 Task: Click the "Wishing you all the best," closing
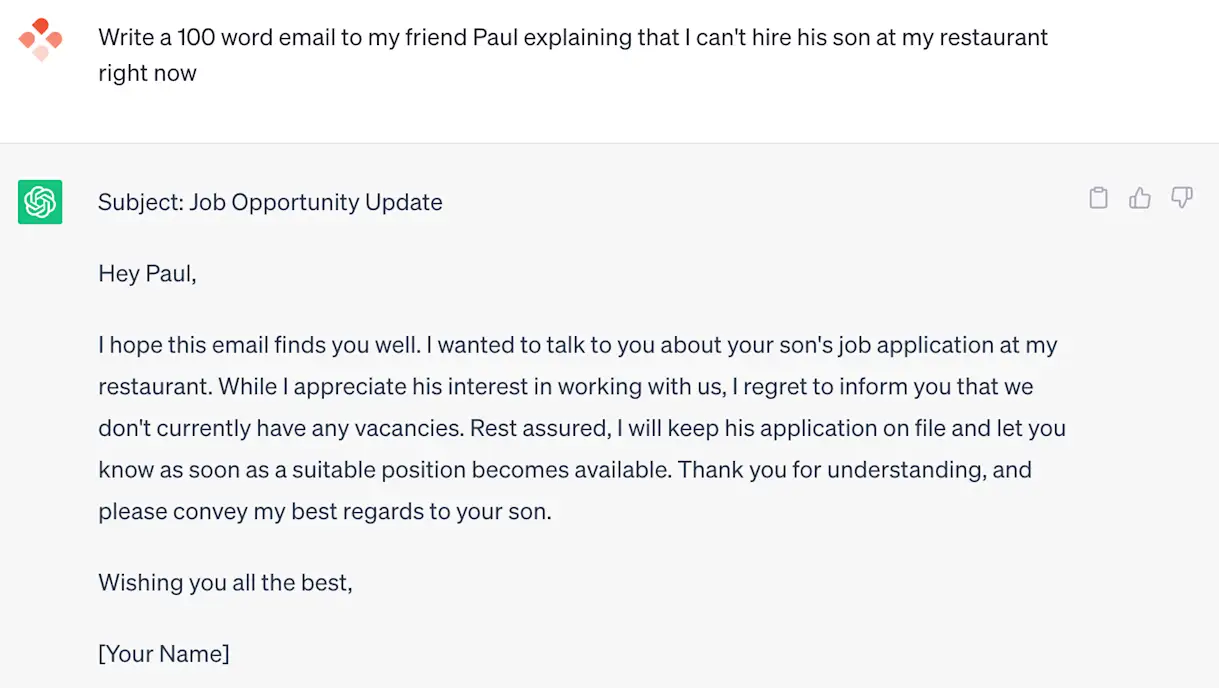[x=225, y=582]
